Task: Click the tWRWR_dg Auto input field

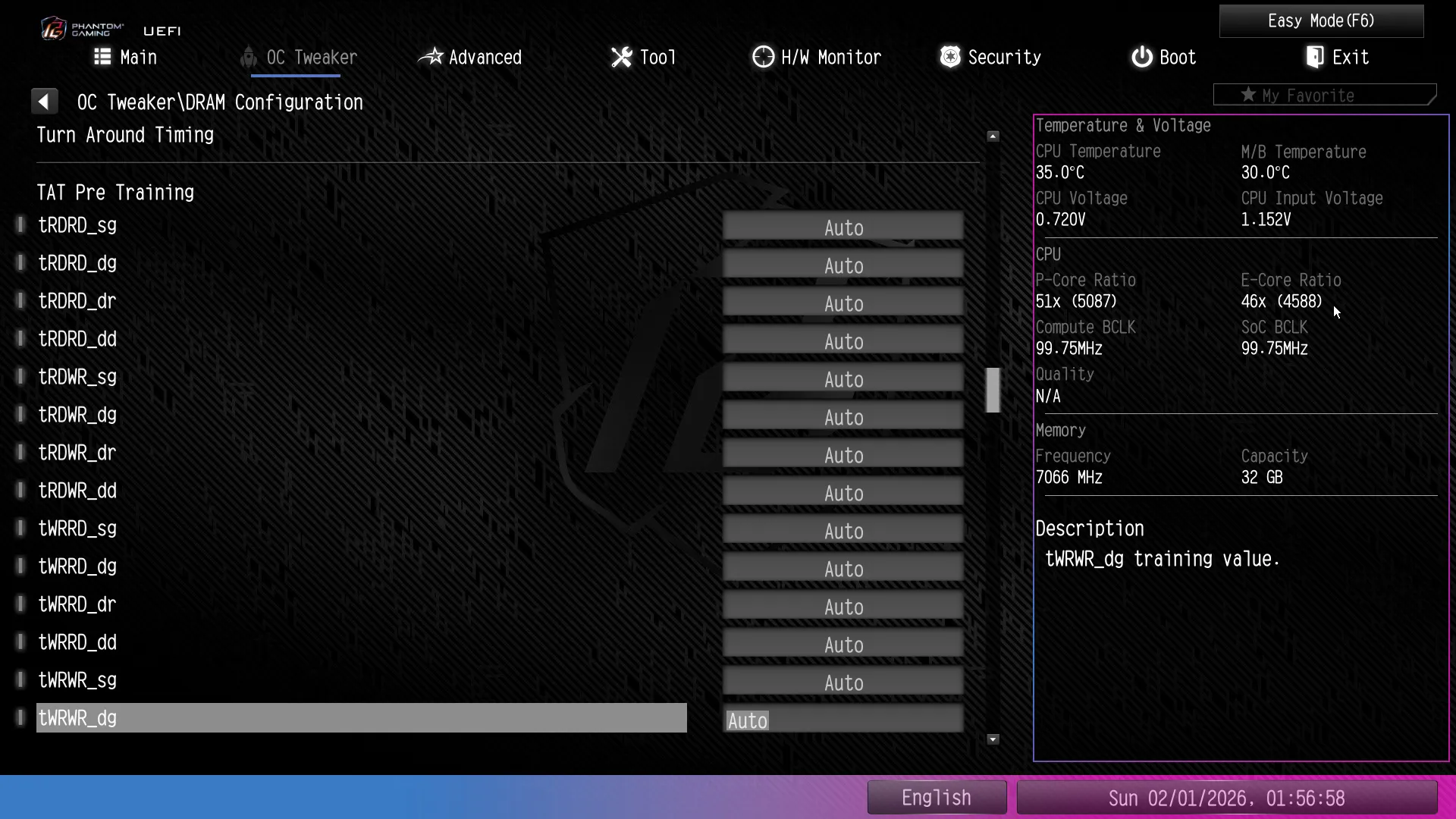Action: click(x=843, y=720)
